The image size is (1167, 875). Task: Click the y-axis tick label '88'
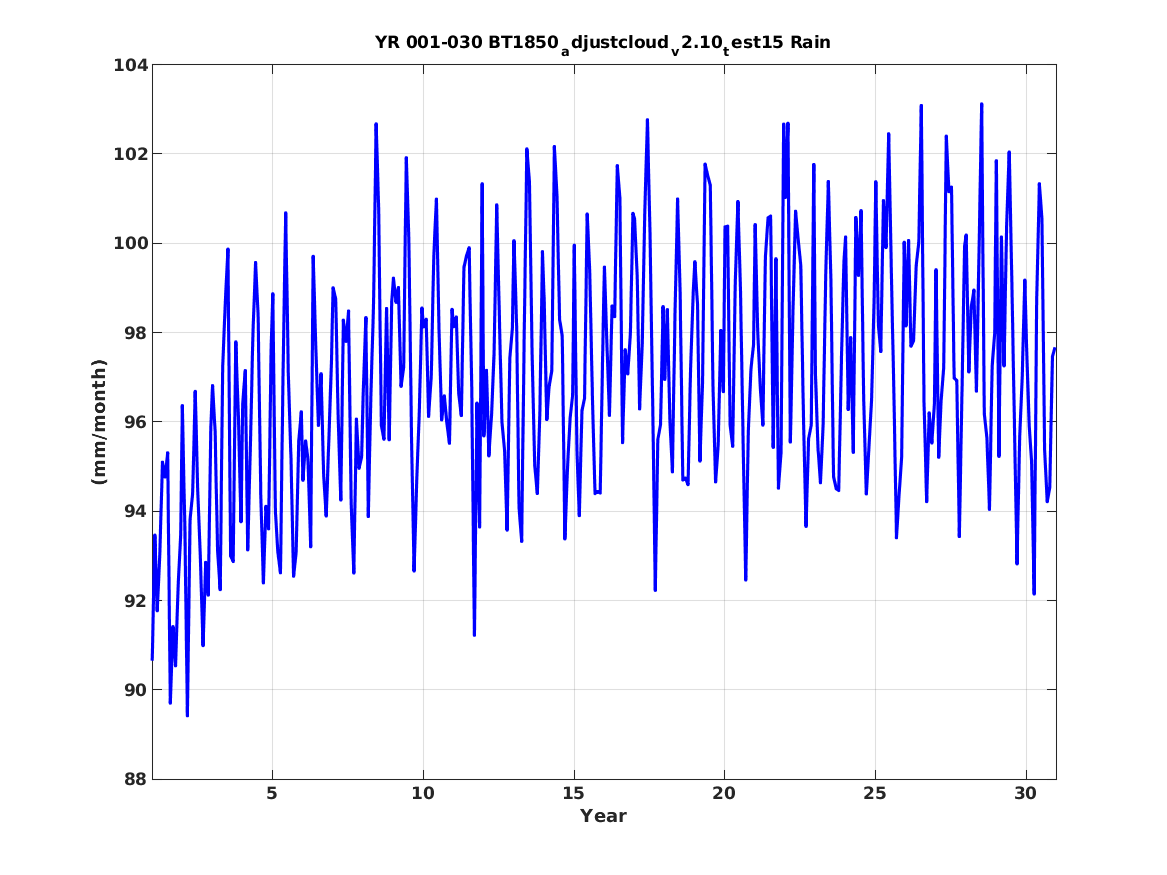[136, 780]
